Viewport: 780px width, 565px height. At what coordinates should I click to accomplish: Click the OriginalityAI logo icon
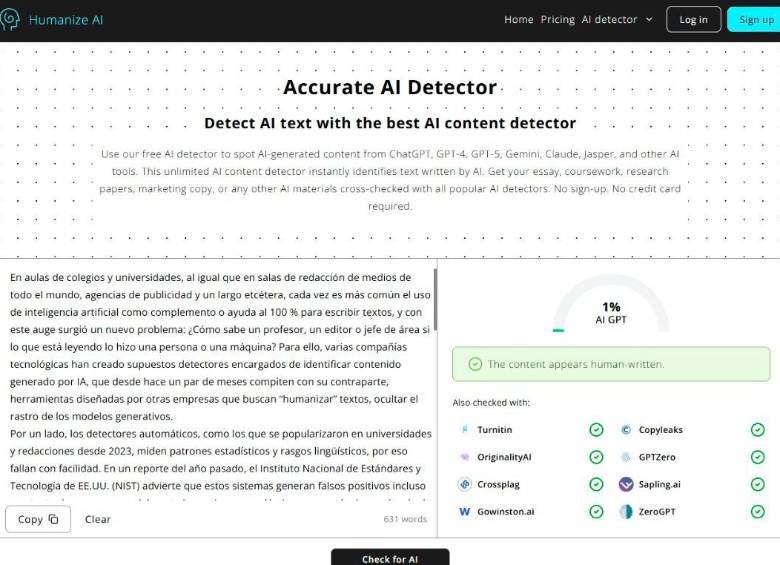coord(465,457)
